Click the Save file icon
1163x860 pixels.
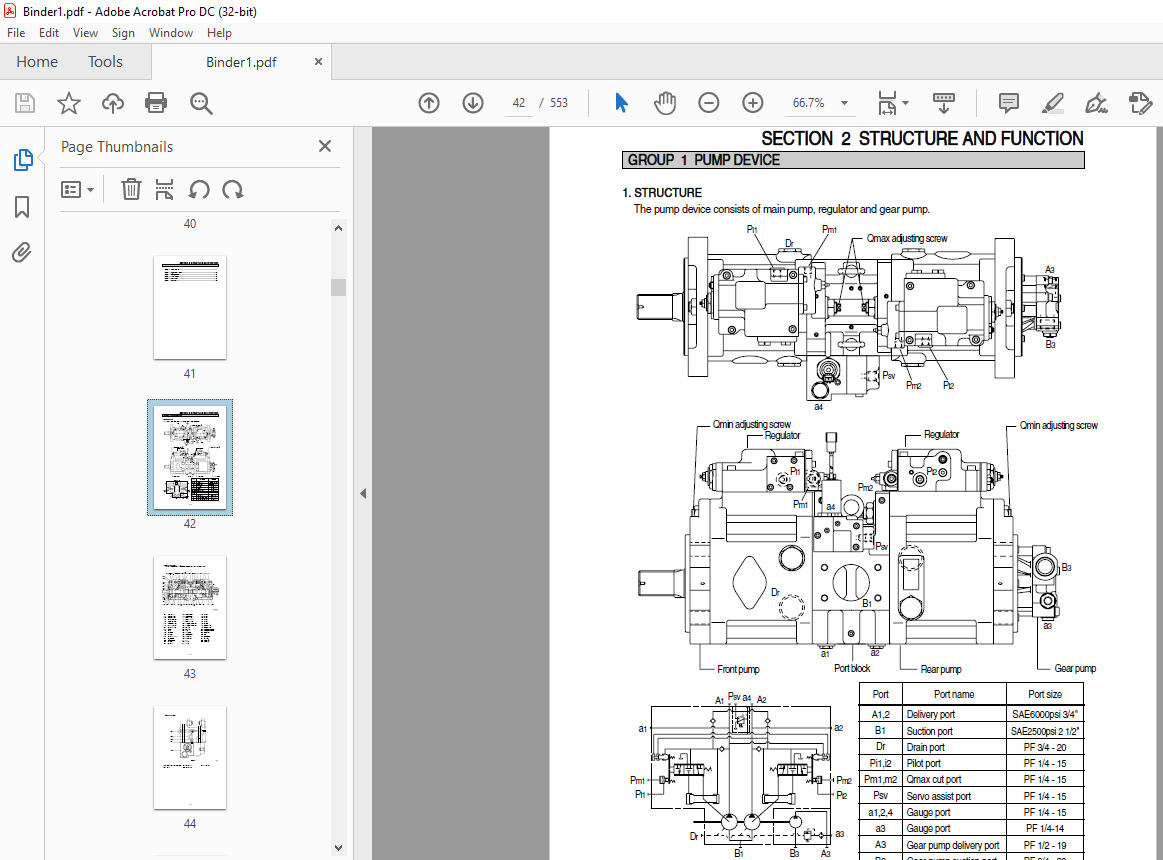25,103
